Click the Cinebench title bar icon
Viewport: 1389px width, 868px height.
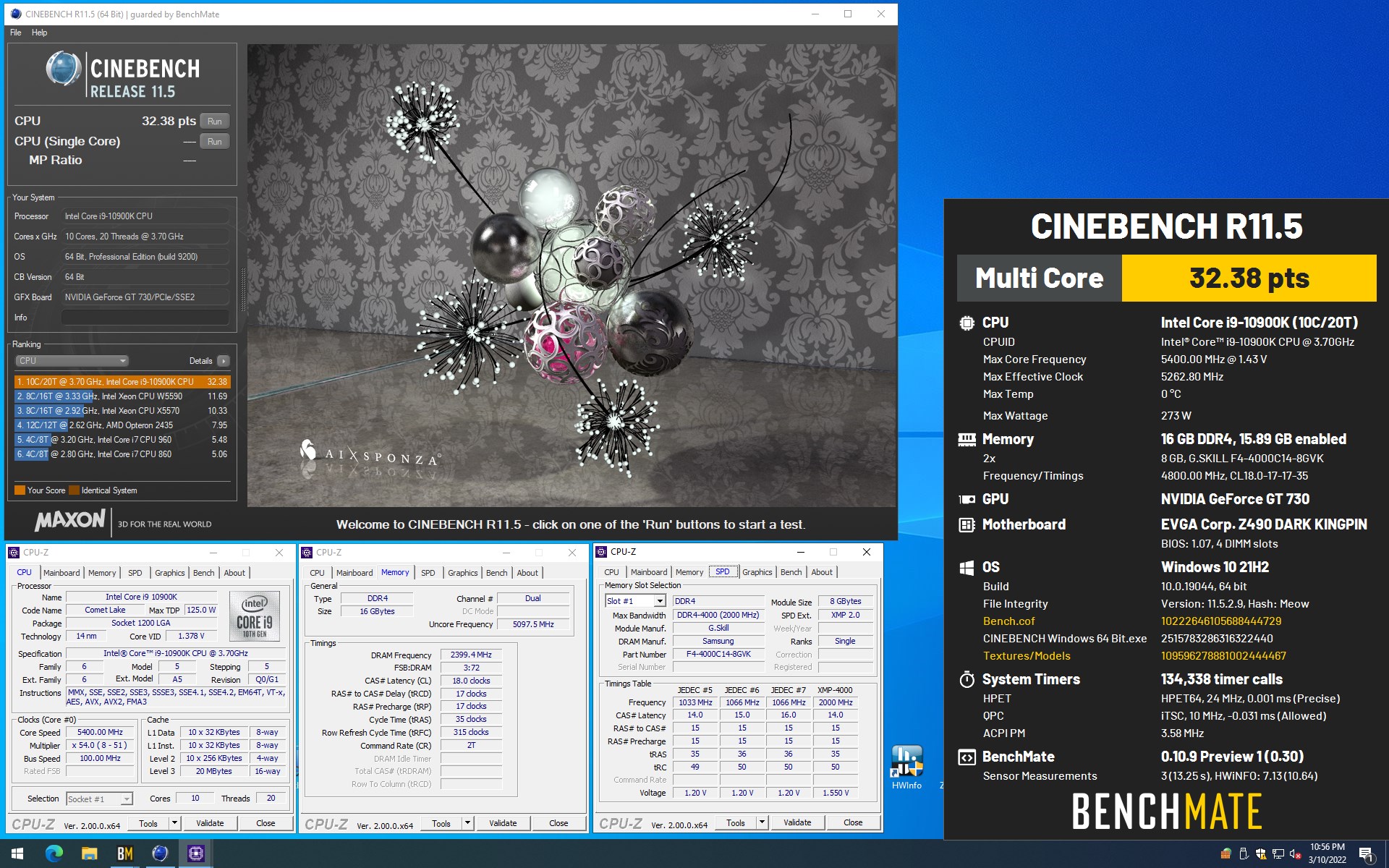16,14
